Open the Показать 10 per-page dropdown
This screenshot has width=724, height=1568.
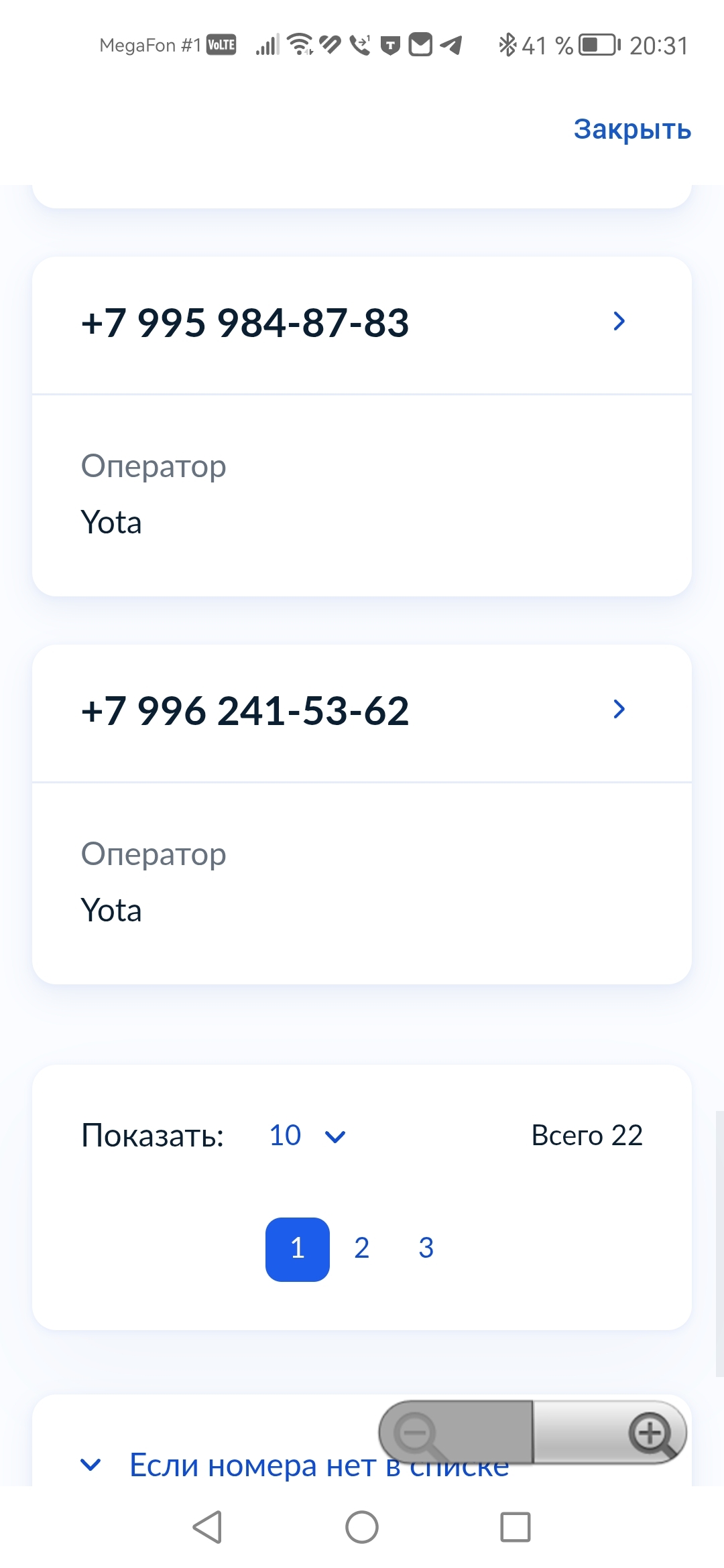pyautogui.click(x=307, y=1136)
